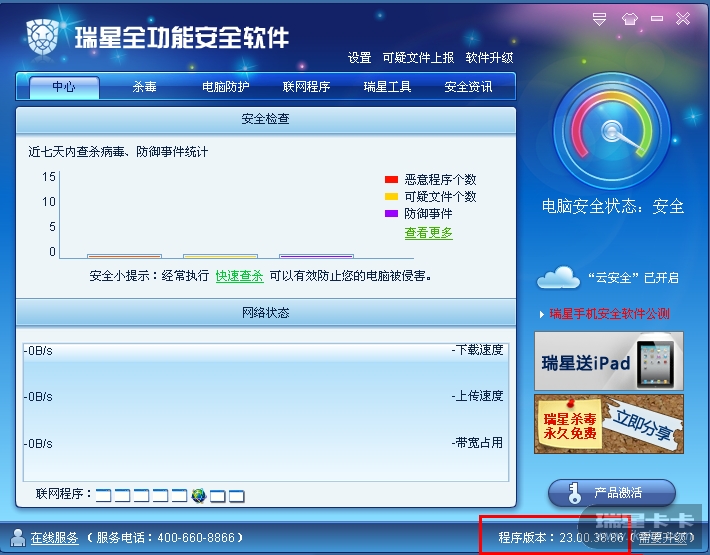The width and height of the screenshot is (710, 555).
Task: Click 近七天内查杀病毒、防御事件统计 heading
Action: 118,152
